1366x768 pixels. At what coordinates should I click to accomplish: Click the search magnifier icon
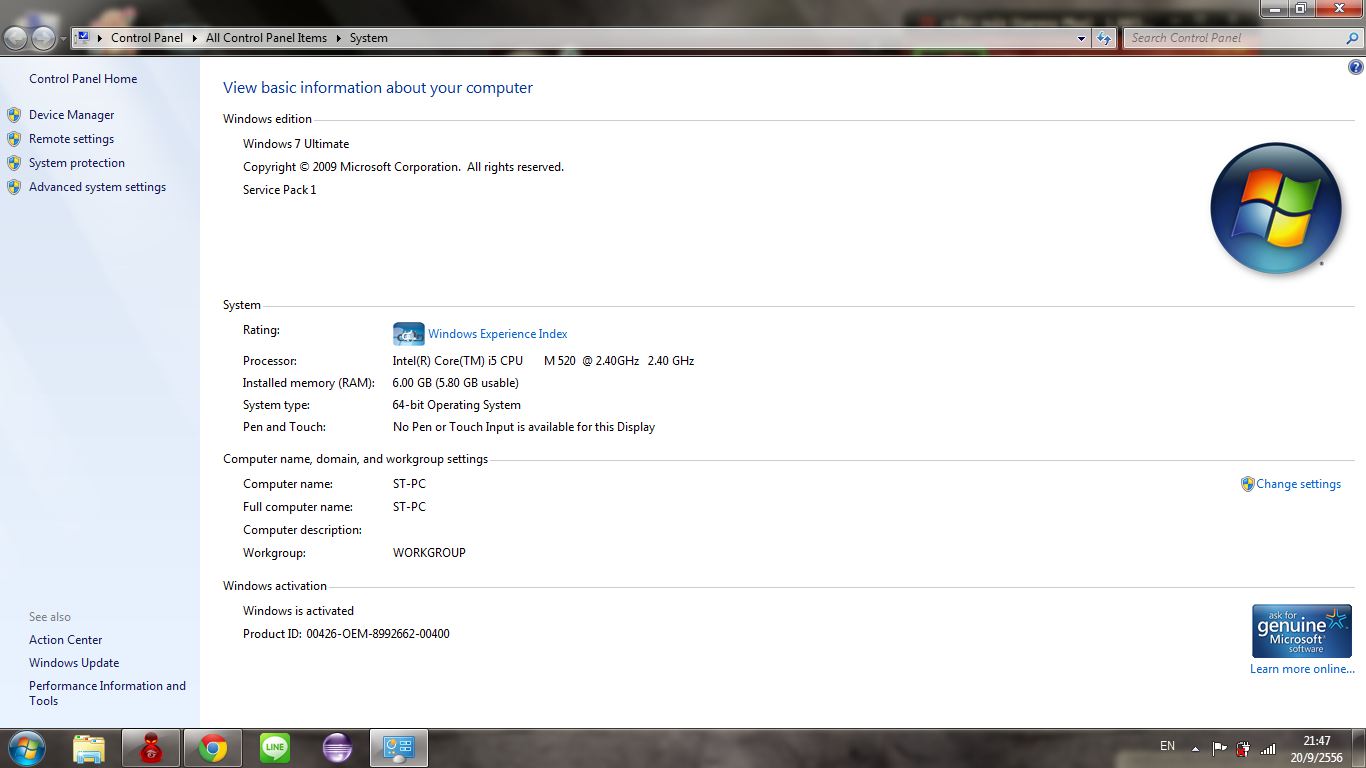[1353, 38]
